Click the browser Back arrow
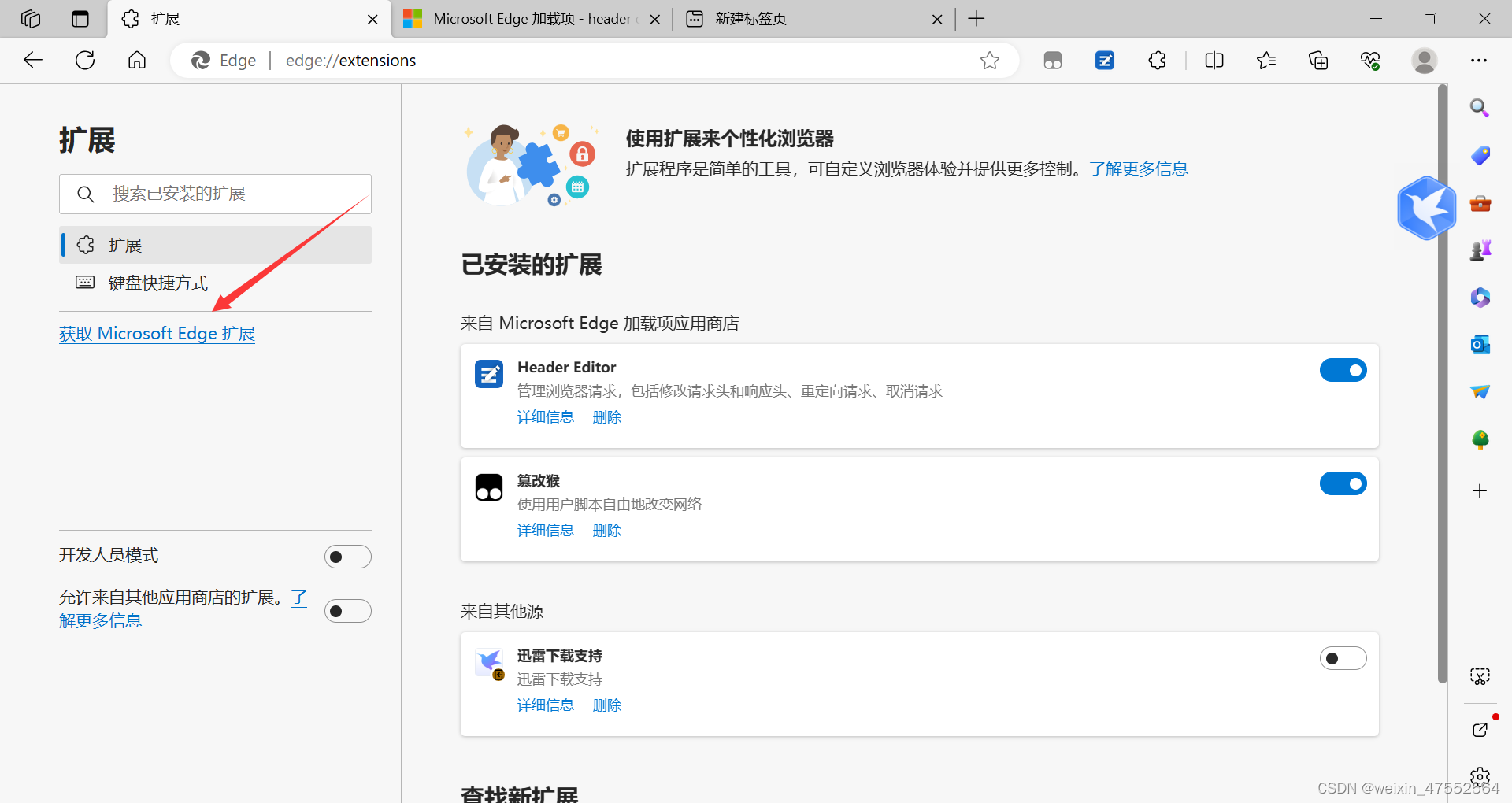The width and height of the screenshot is (1512, 803). point(33,60)
